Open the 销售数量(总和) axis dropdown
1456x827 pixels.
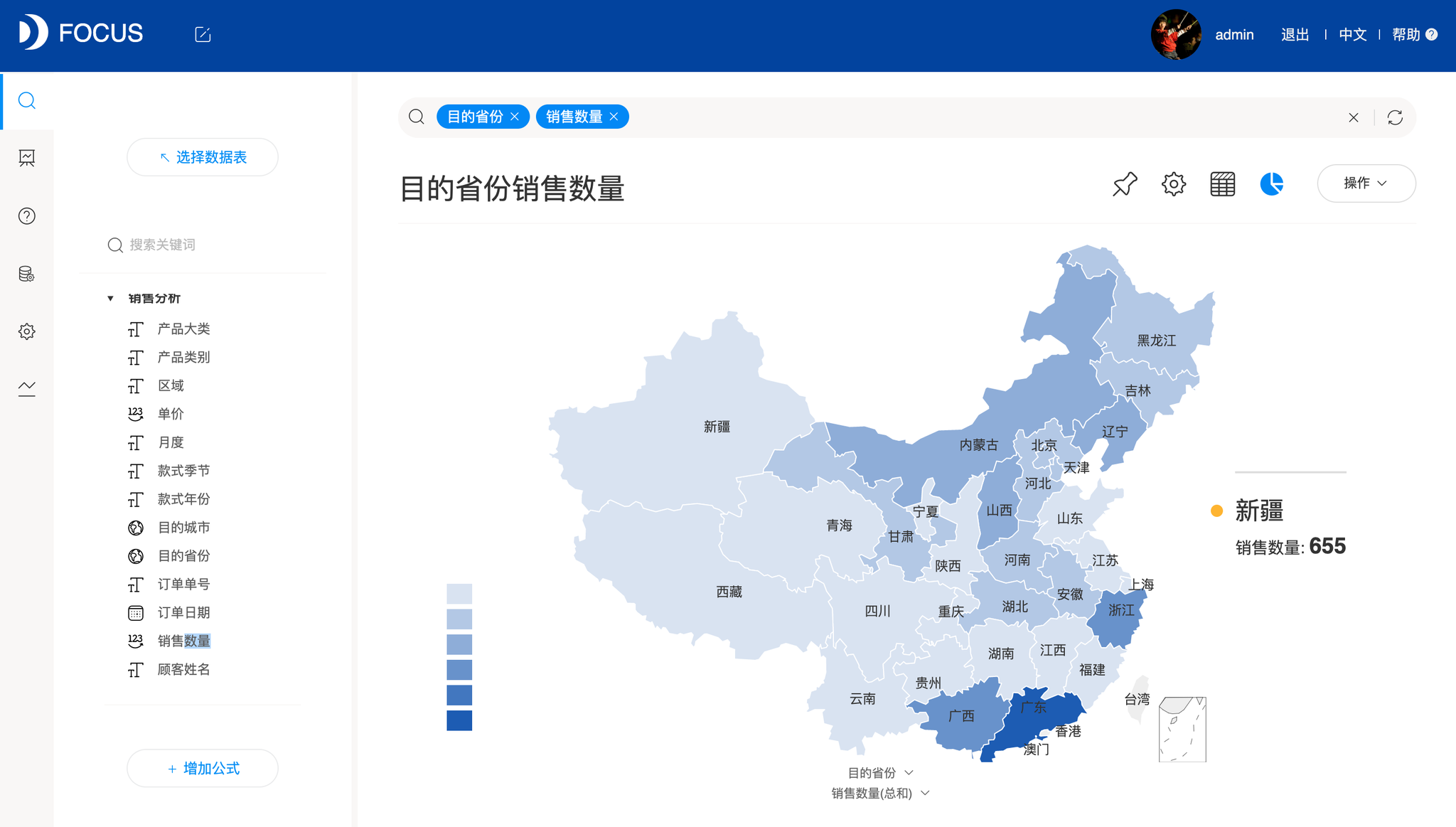pyautogui.click(x=924, y=793)
